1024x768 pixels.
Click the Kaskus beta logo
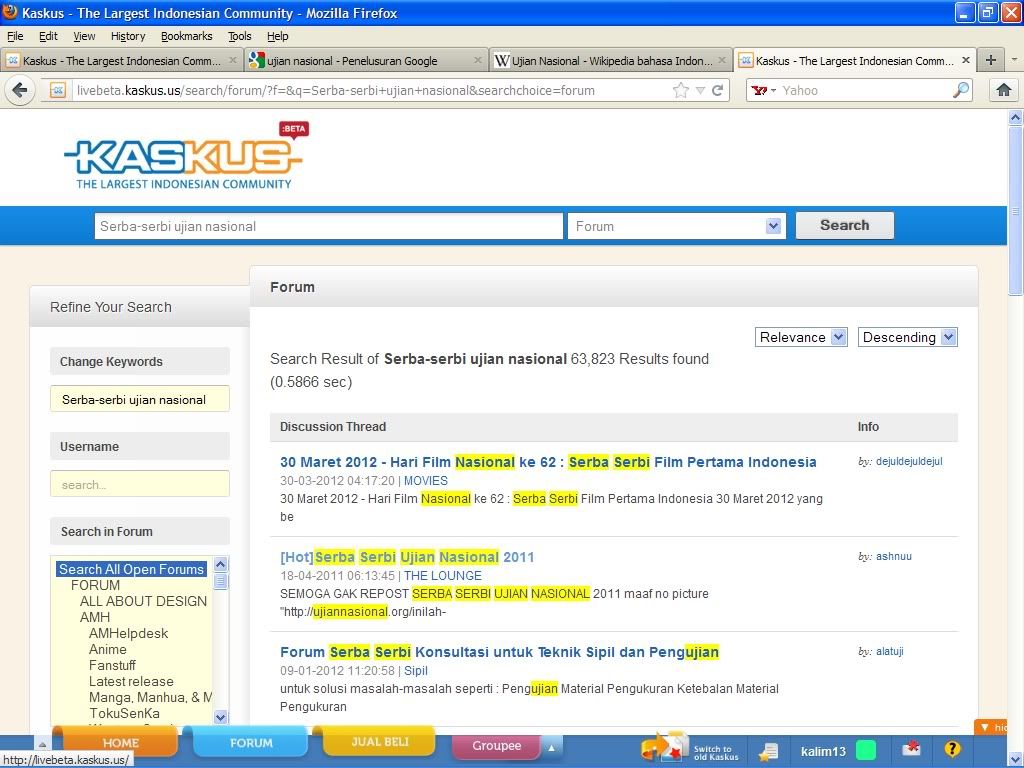point(185,157)
